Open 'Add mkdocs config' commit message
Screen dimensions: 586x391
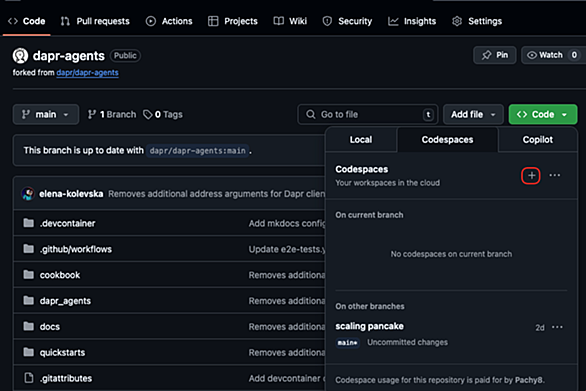pos(287,224)
